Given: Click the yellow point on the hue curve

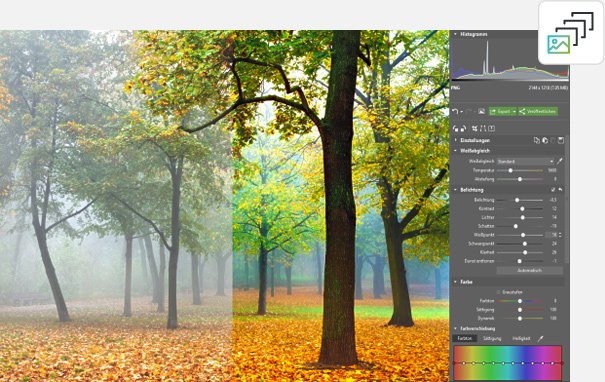Looking at the screenshot, I should [474, 363].
